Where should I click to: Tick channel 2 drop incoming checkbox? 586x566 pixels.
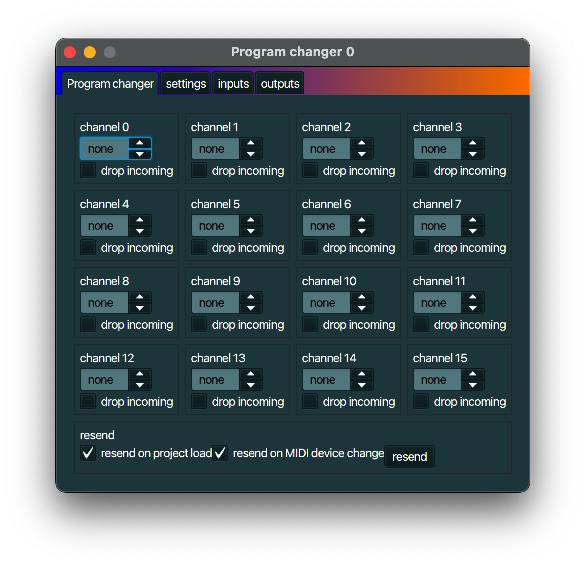tap(310, 170)
